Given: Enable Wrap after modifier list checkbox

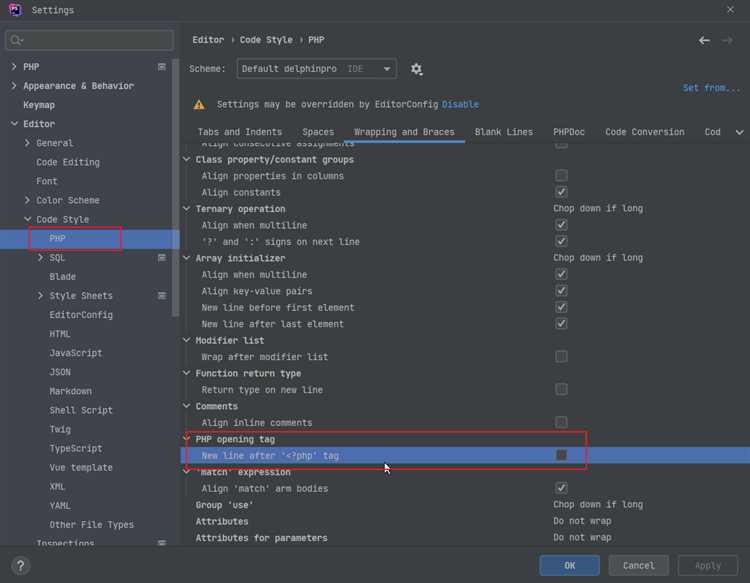Looking at the screenshot, I should [x=561, y=356].
